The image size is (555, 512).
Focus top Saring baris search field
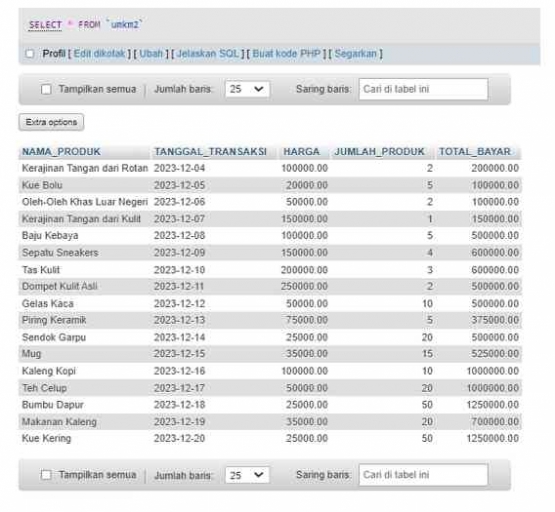click(x=423, y=89)
